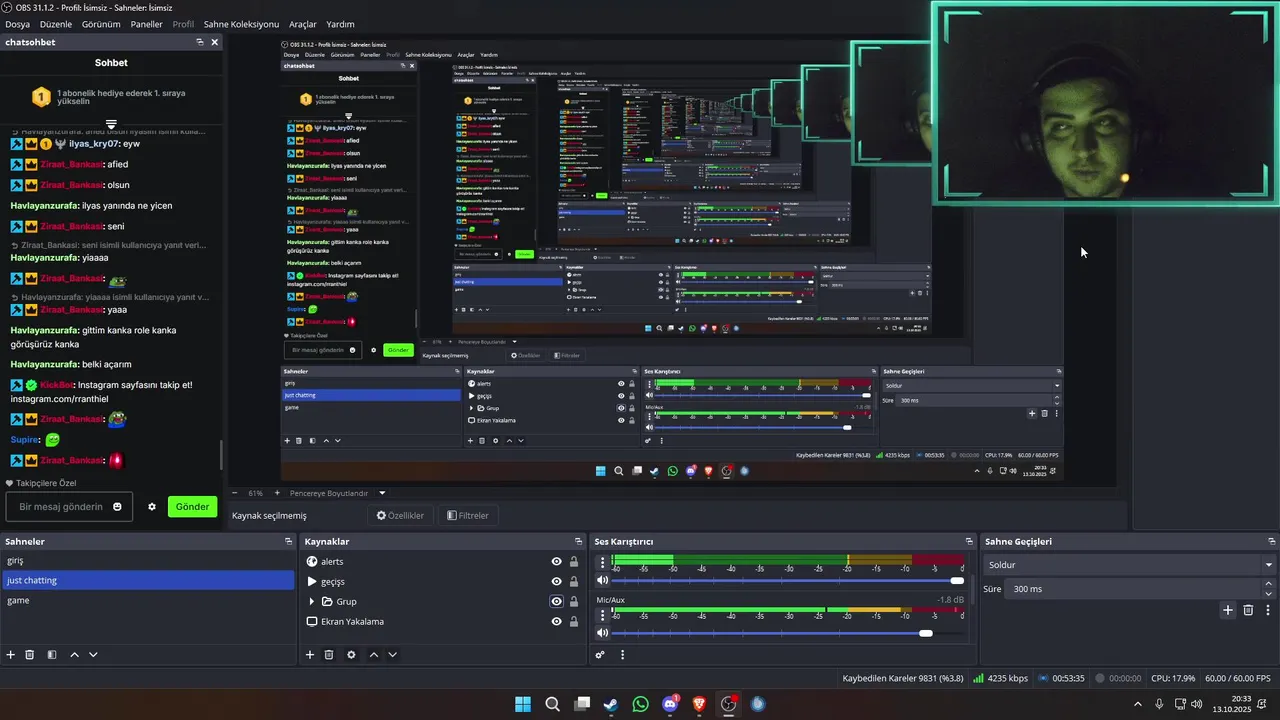The width and height of the screenshot is (1280, 720).
Task: Open WhatsApp from the taskbar
Action: pos(640,704)
